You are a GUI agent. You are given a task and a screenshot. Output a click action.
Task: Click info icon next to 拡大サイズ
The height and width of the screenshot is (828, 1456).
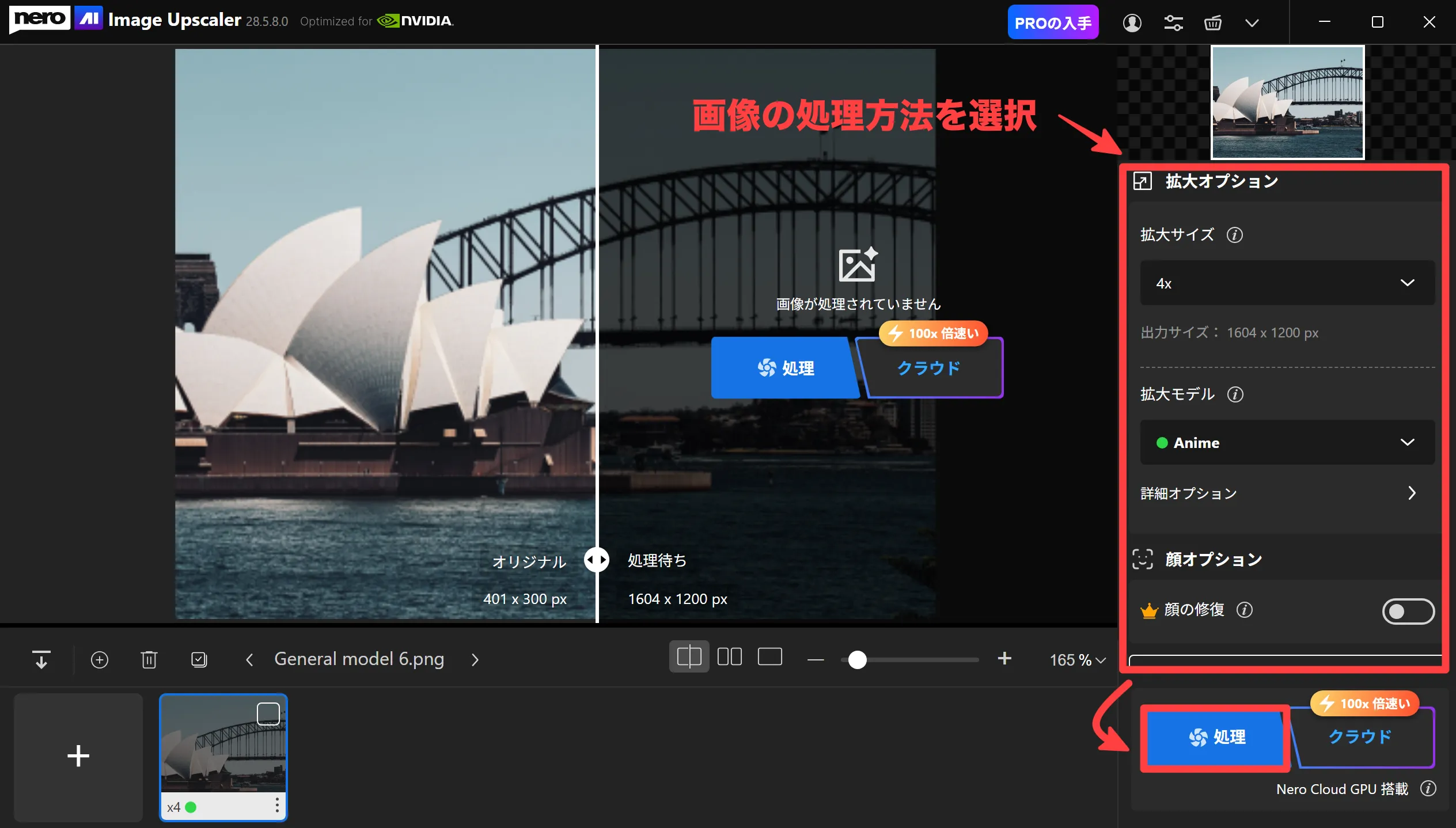[1235, 235]
